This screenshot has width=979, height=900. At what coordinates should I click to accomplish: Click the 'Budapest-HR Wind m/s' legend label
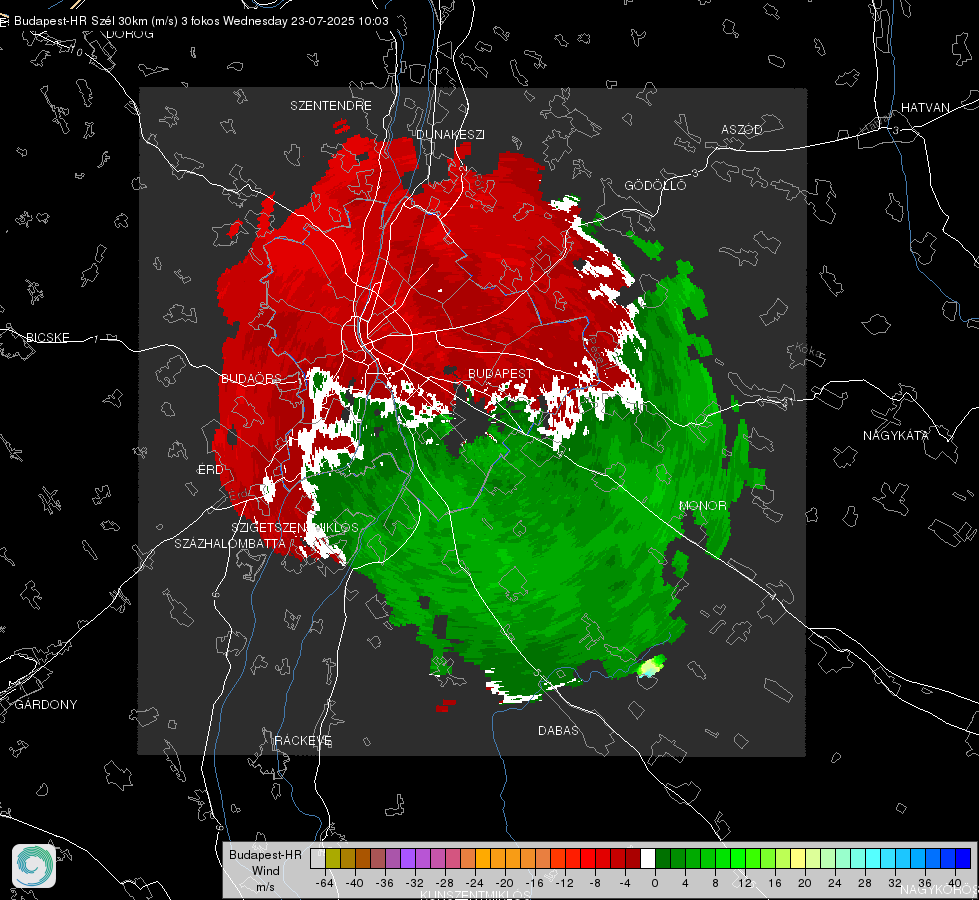[x=265, y=871]
